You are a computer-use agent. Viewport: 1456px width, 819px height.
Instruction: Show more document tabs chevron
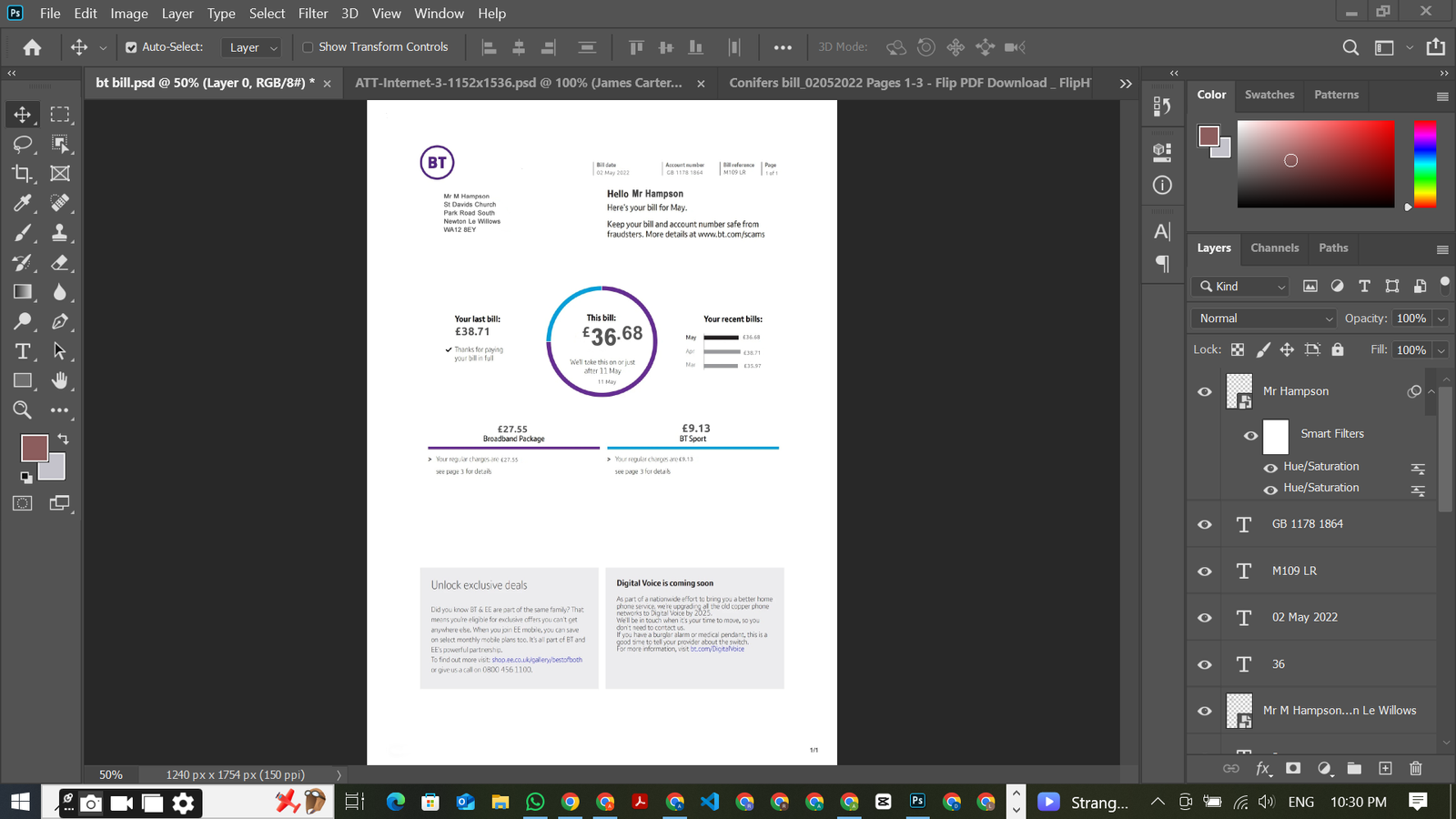click(x=1126, y=84)
